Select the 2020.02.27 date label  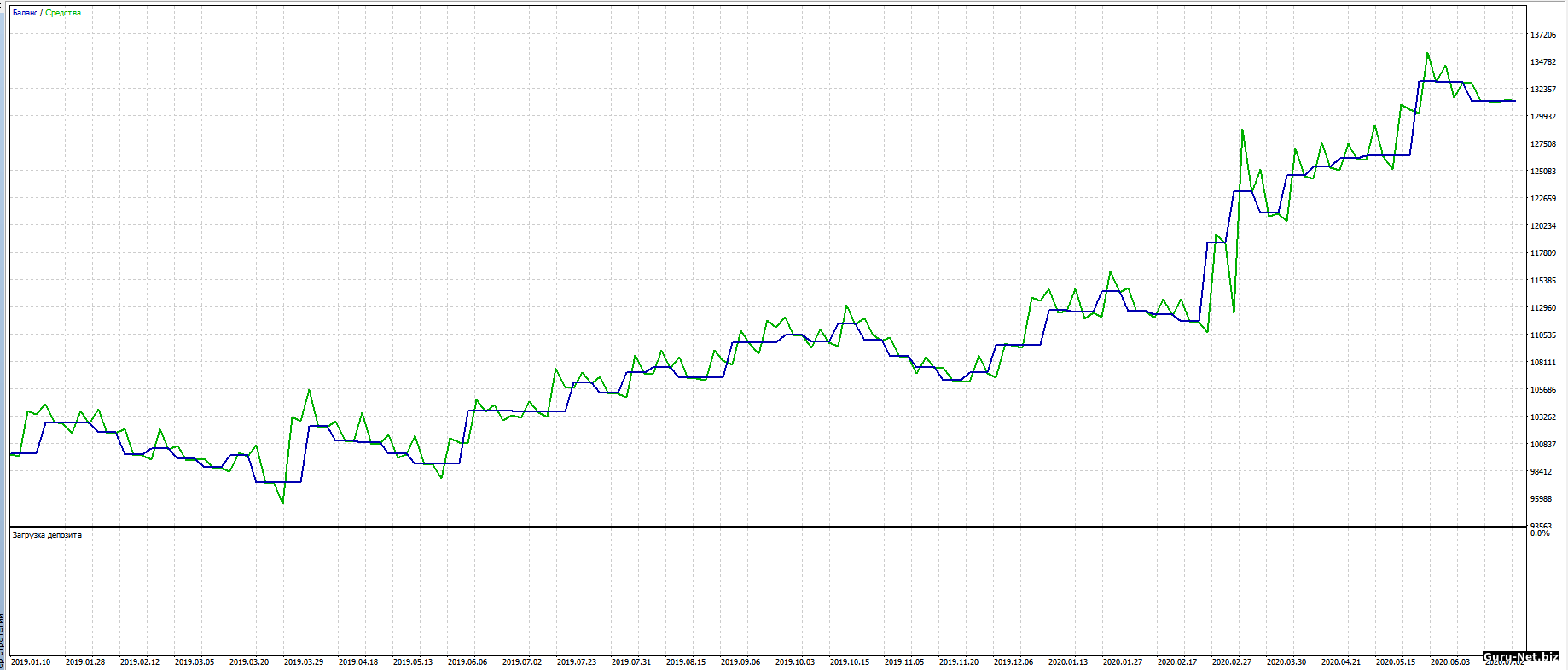(1232, 662)
